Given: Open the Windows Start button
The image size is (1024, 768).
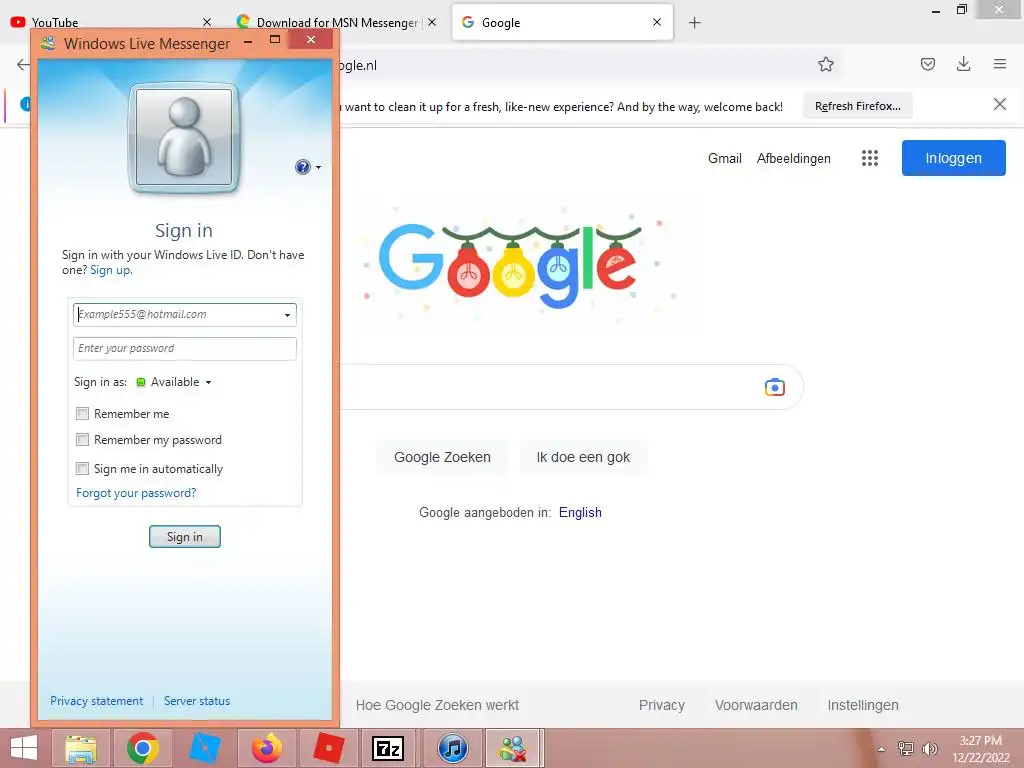Looking at the screenshot, I should tap(24, 748).
